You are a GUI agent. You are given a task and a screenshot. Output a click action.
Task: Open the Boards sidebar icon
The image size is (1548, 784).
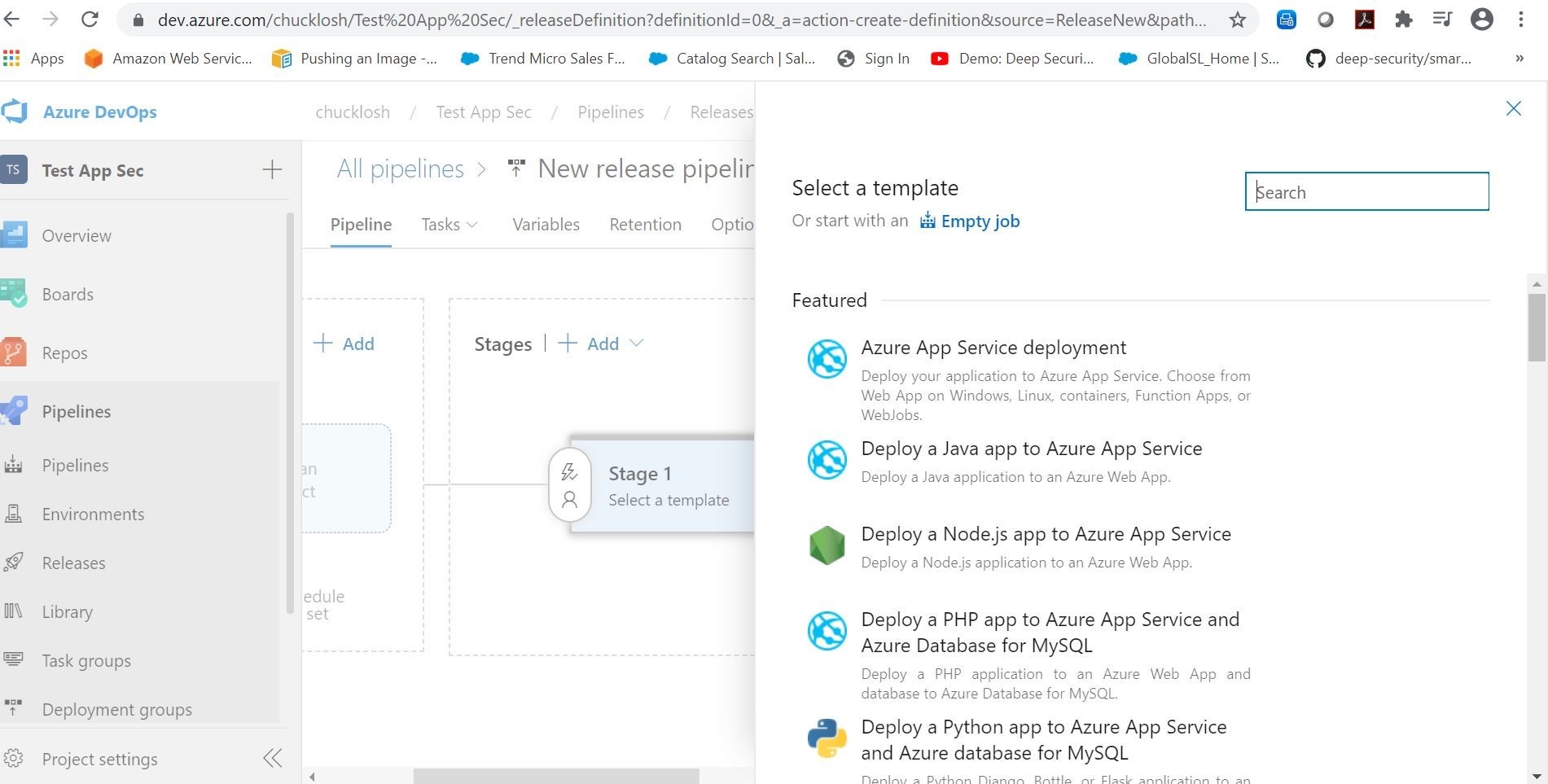coord(14,294)
